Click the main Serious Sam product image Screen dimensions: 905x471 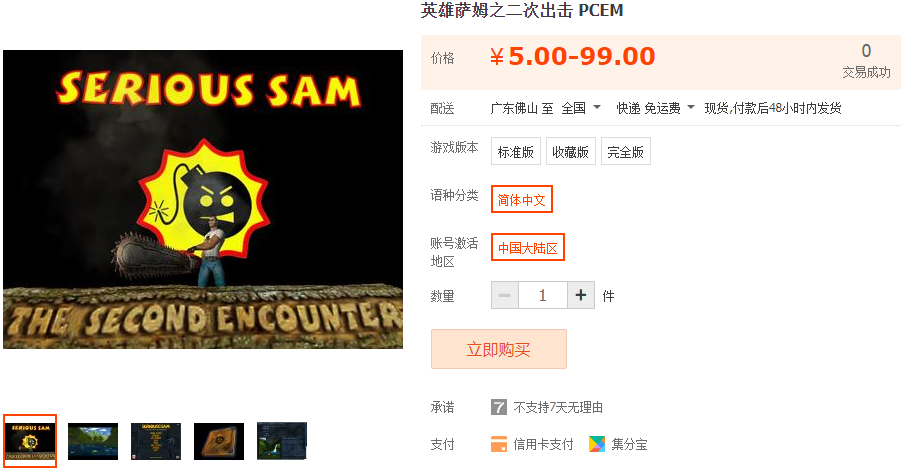203,199
